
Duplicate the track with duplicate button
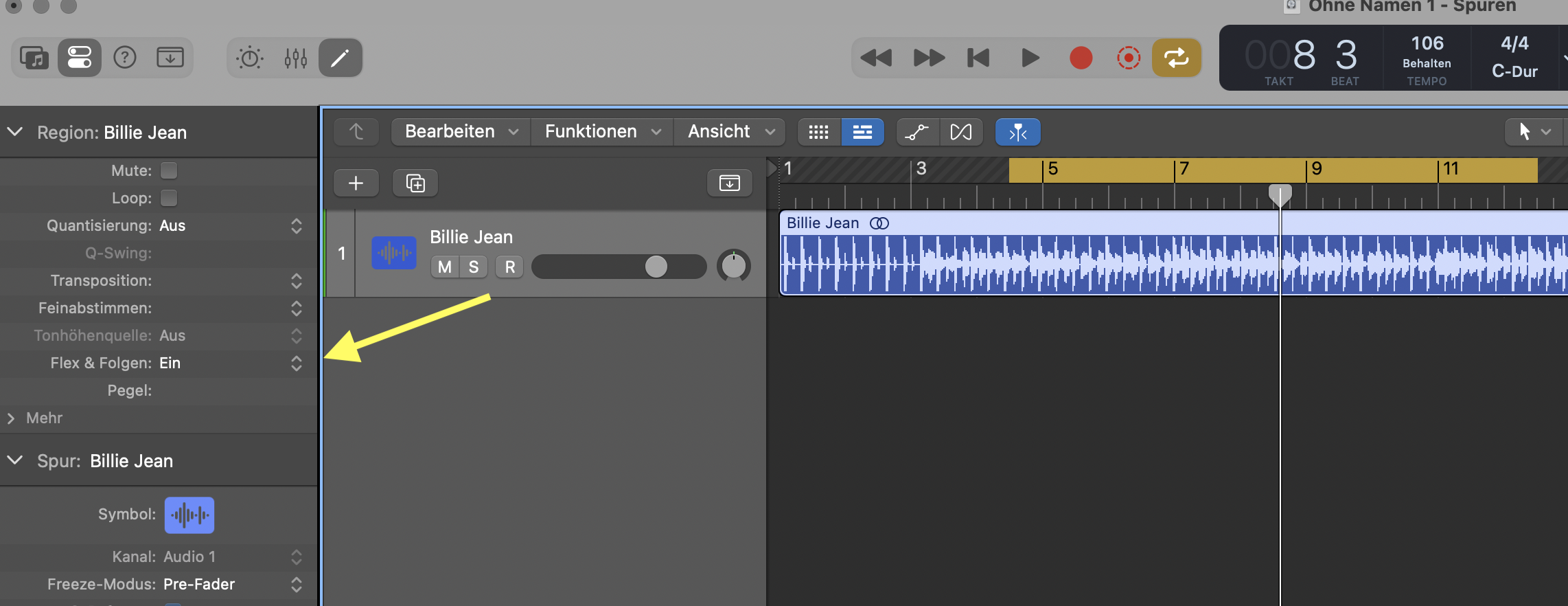coord(415,183)
